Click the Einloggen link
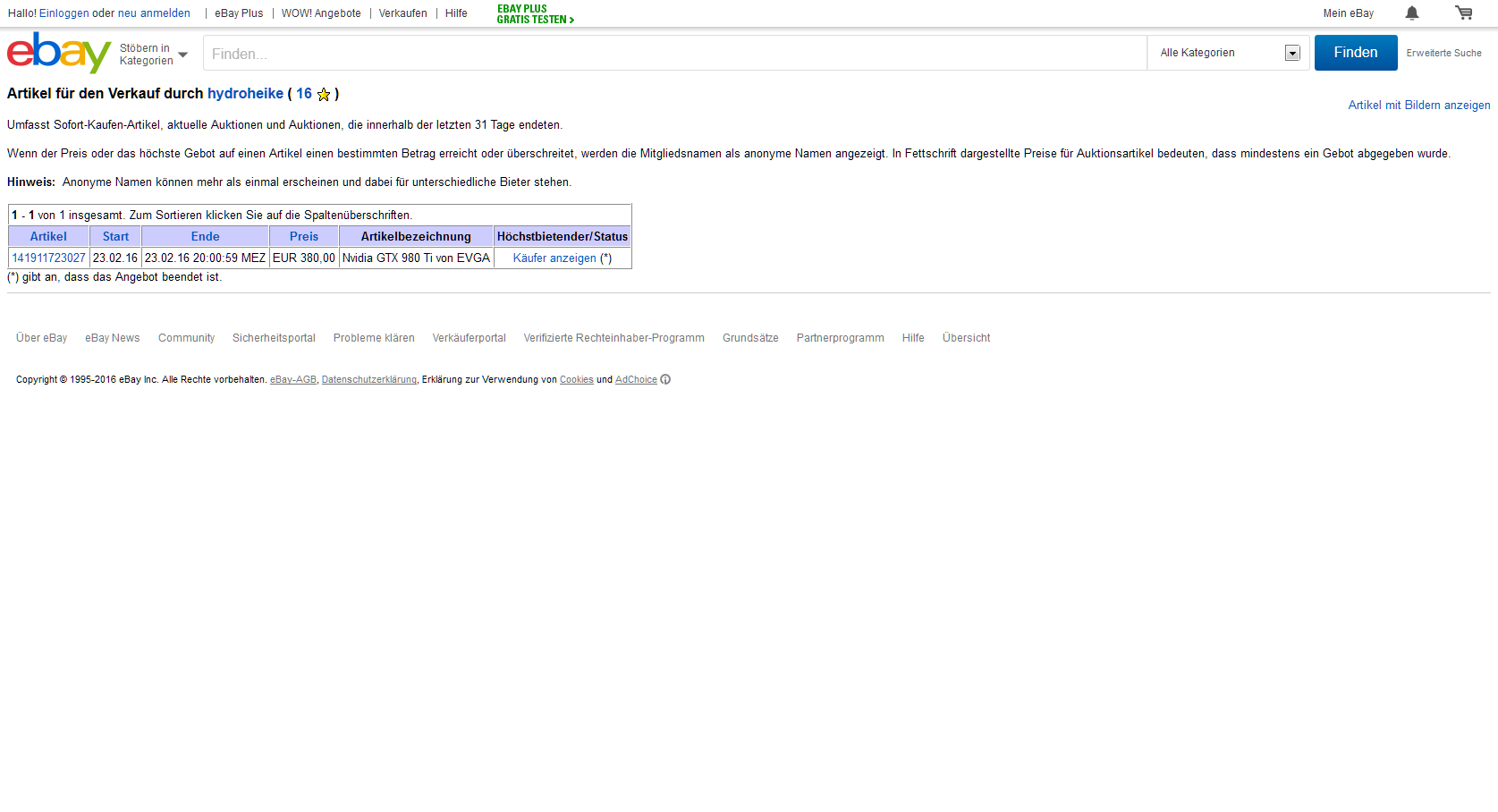 [64, 13]
